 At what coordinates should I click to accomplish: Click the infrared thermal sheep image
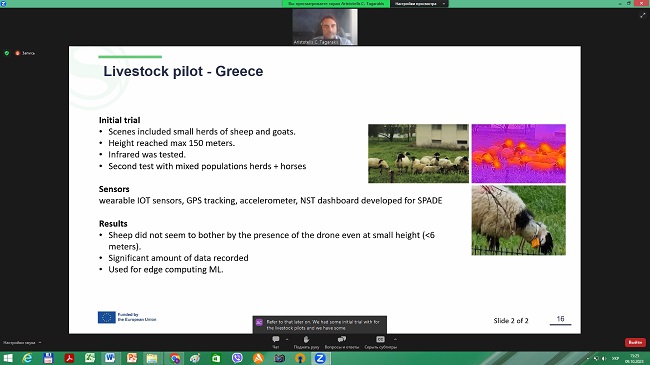click(519, 153)
